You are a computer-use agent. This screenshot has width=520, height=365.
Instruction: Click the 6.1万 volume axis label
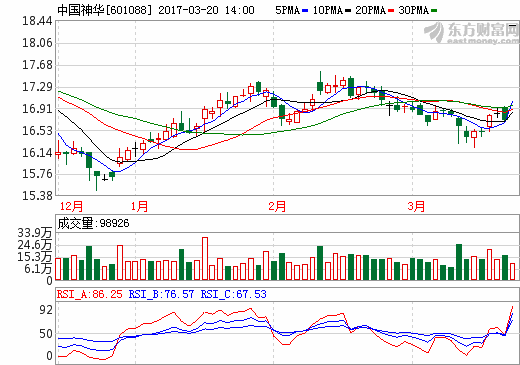pos(38,268)
